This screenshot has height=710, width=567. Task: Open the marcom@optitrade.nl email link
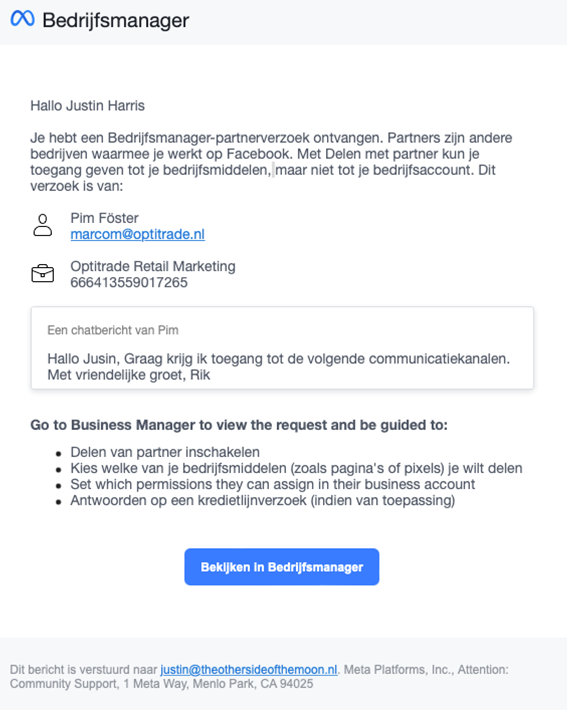click(138, 234)
